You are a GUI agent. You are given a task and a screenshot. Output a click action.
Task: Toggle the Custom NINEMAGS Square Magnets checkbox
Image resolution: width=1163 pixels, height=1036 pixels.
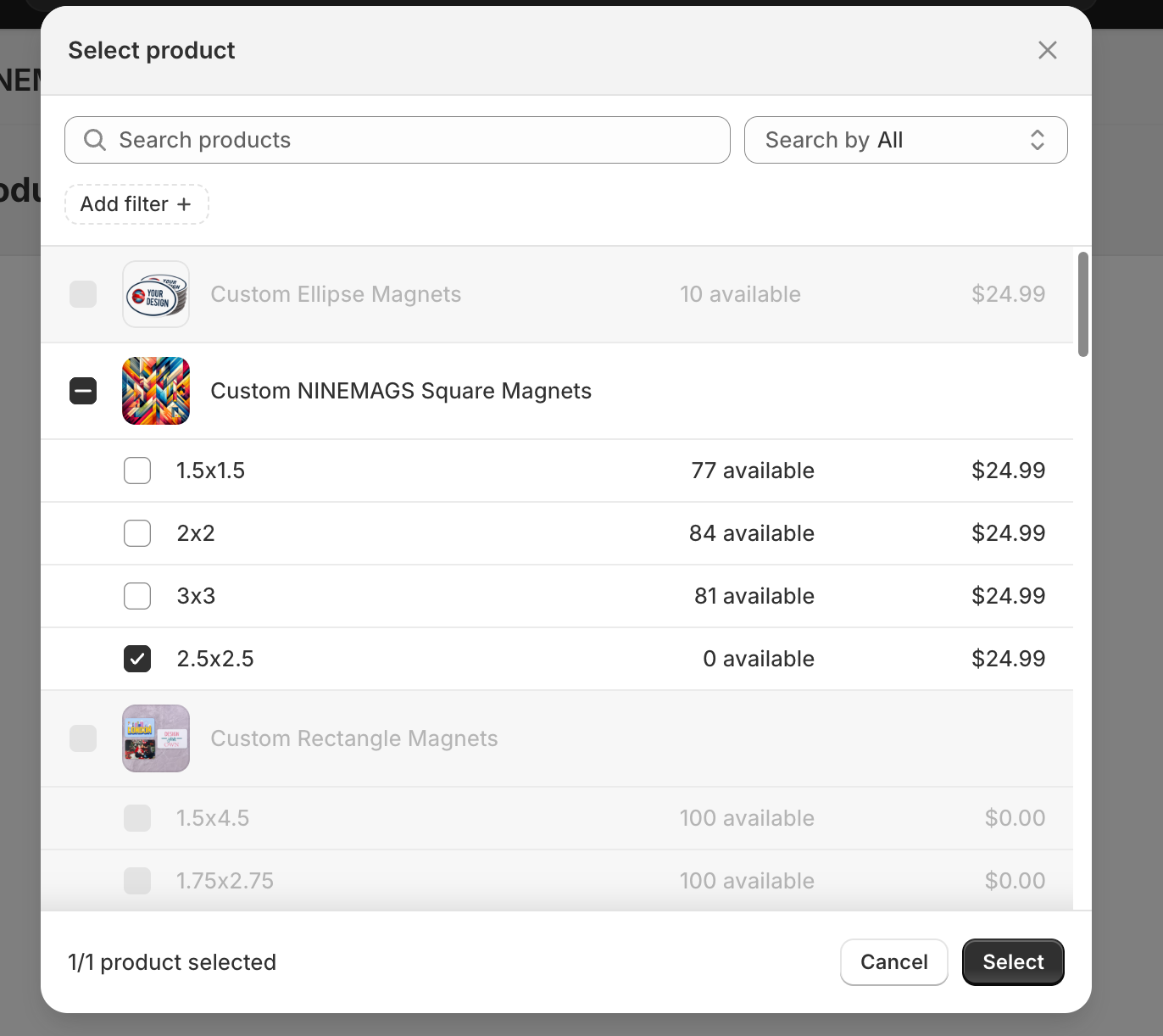click(83, 391)
